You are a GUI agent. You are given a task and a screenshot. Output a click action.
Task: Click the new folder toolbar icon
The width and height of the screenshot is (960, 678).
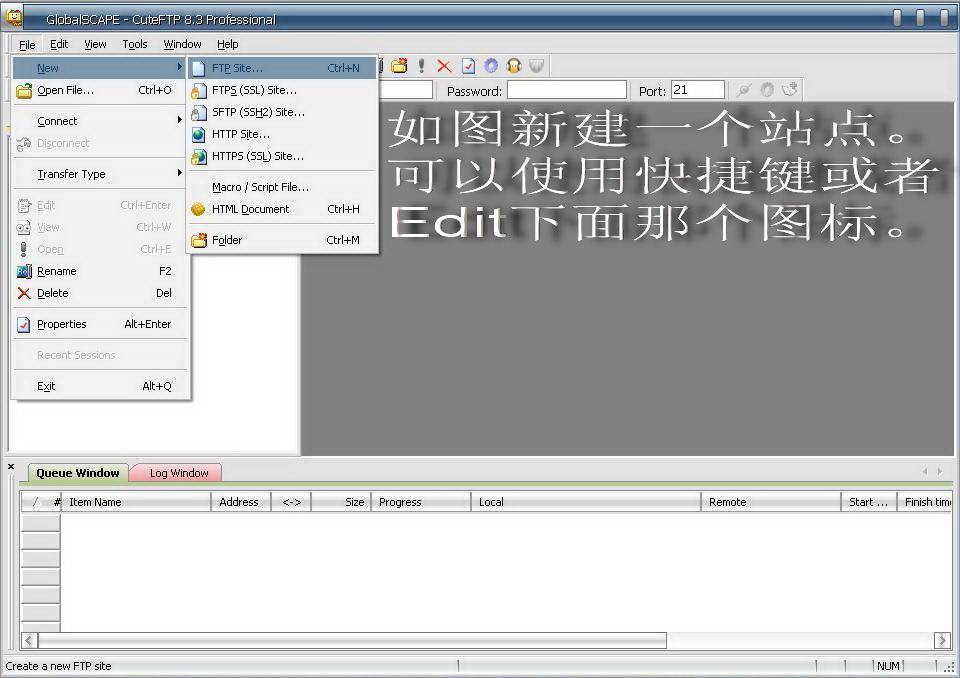tap(399, 66)
